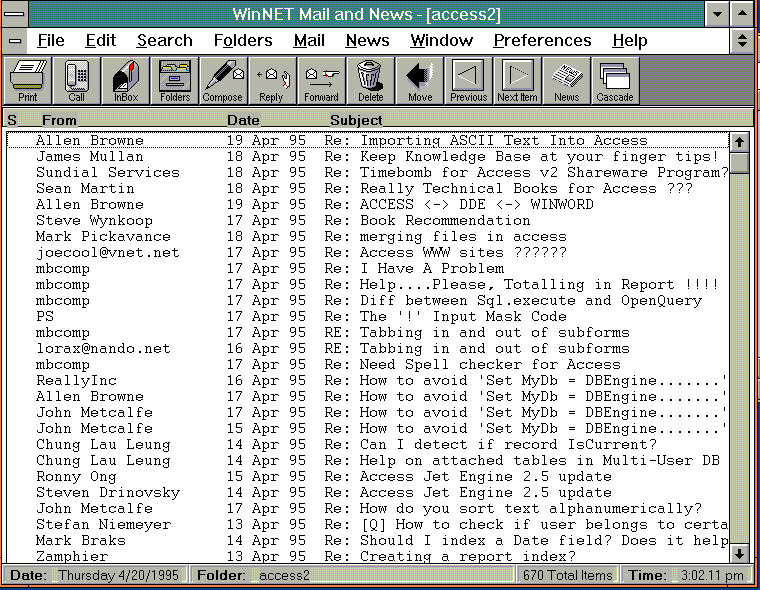Select 'Need Spell checker for Access' message

pyautogui.click(x=367, y=364)
